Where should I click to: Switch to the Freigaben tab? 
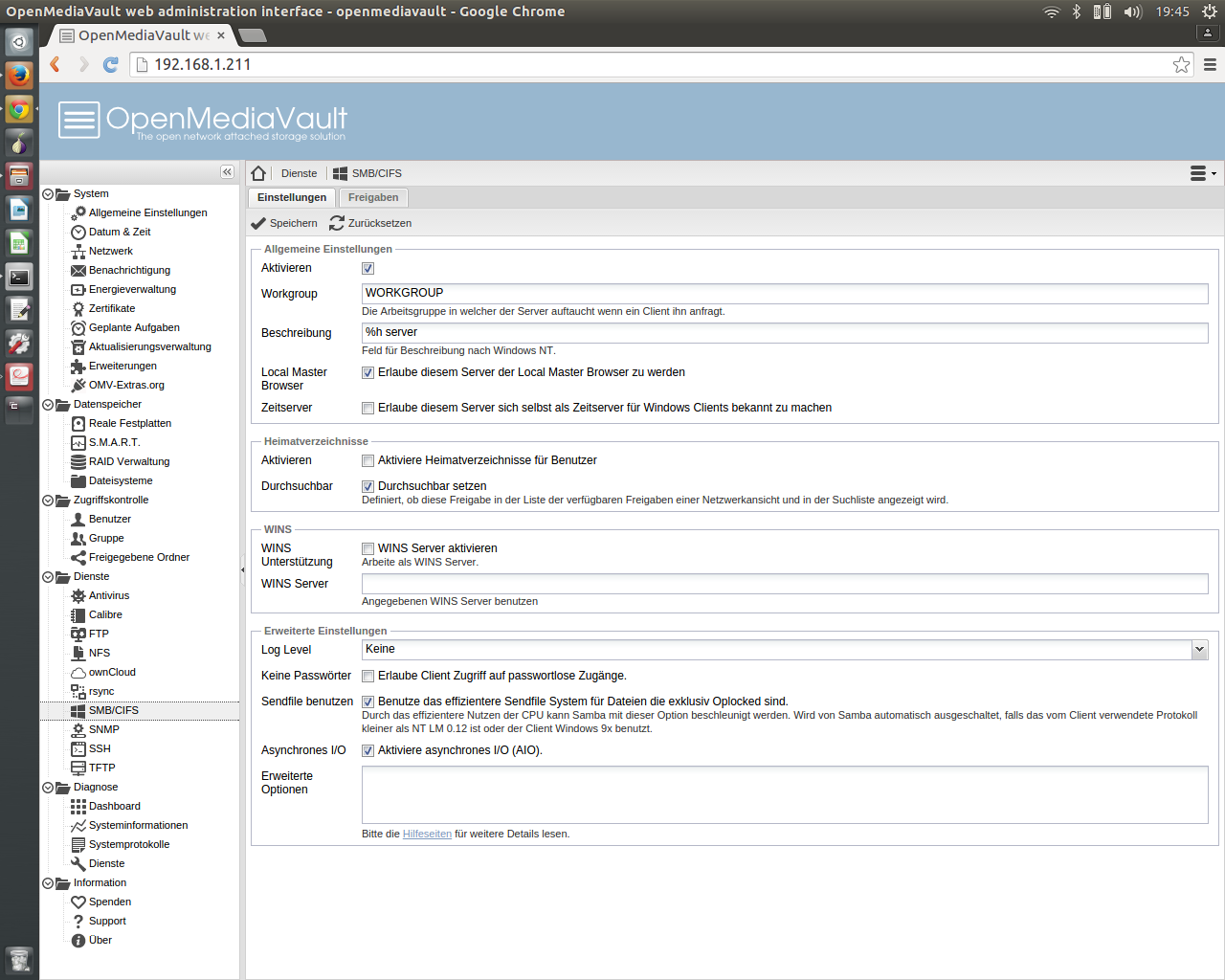pos(373,197)
